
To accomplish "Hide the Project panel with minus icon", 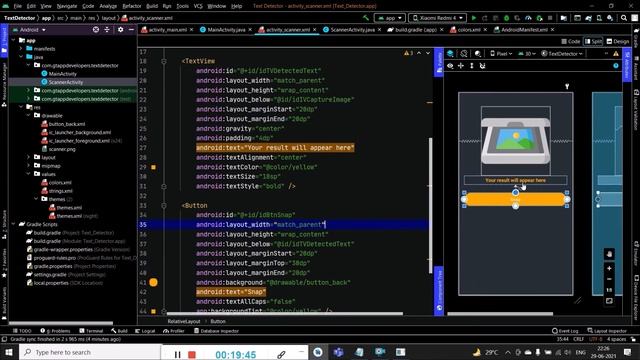I will pos(131,30).
